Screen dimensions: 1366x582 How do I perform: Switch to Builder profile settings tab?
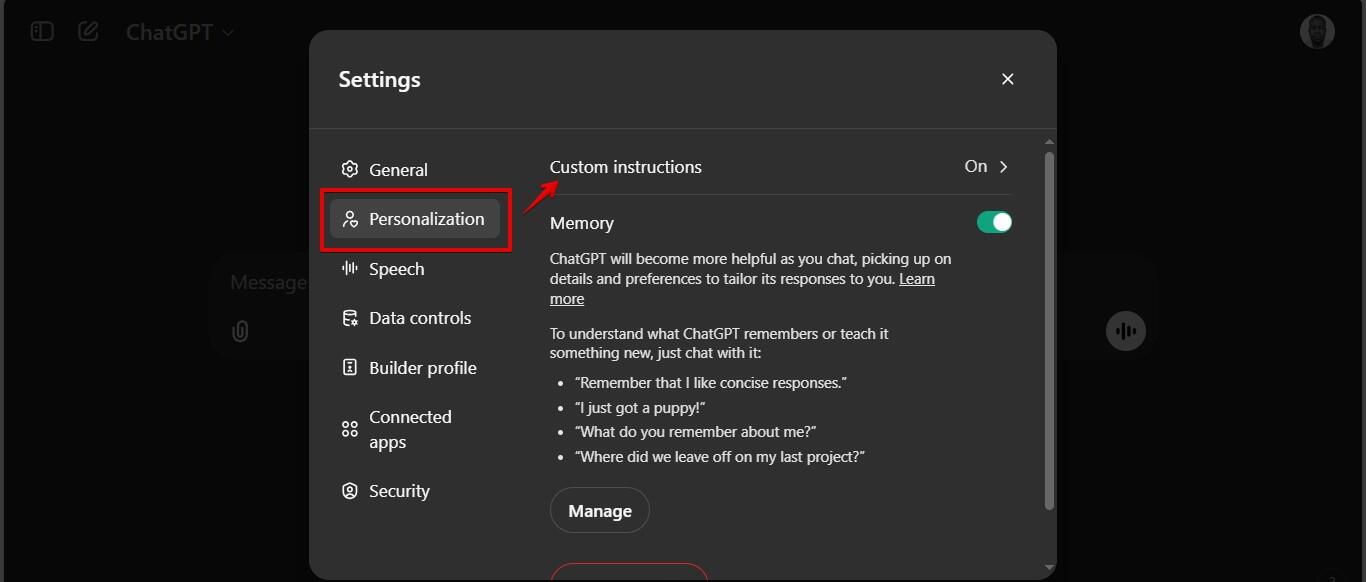(x=422, y=368)
